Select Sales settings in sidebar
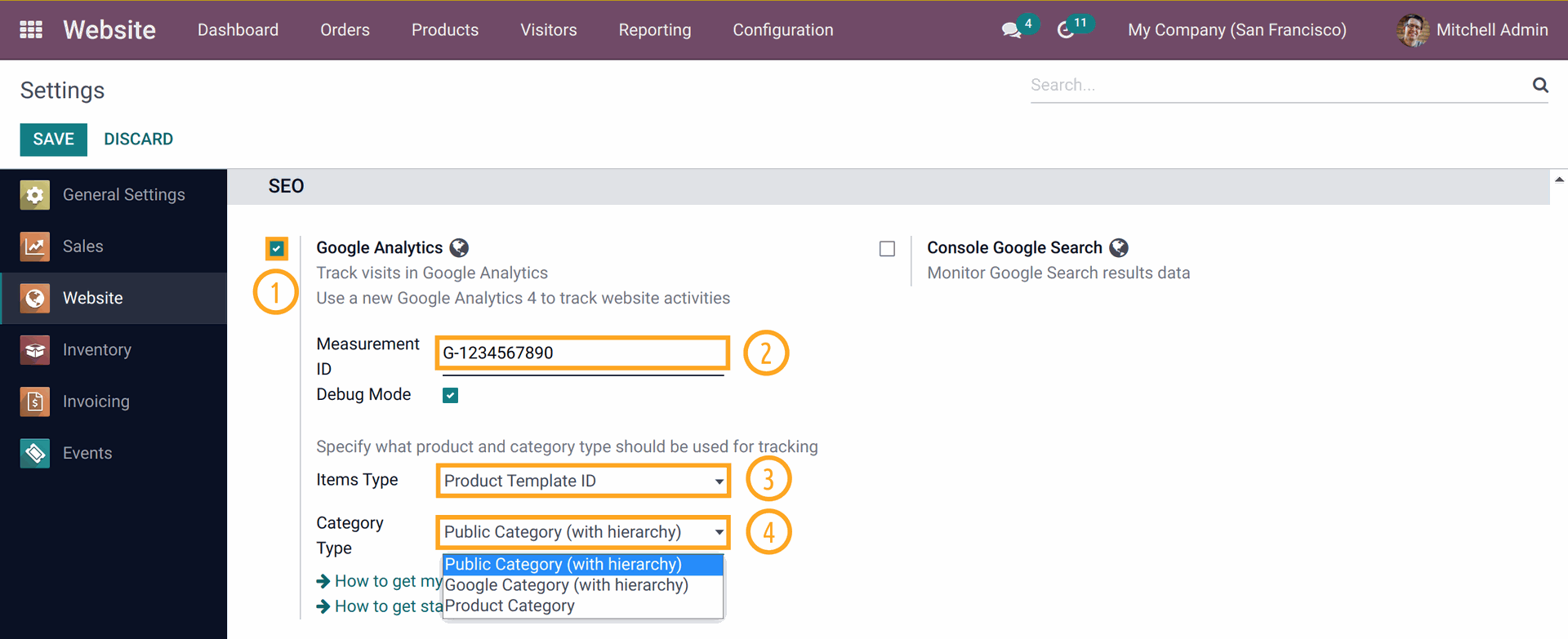1568x639 pixels. coord(114,246)
